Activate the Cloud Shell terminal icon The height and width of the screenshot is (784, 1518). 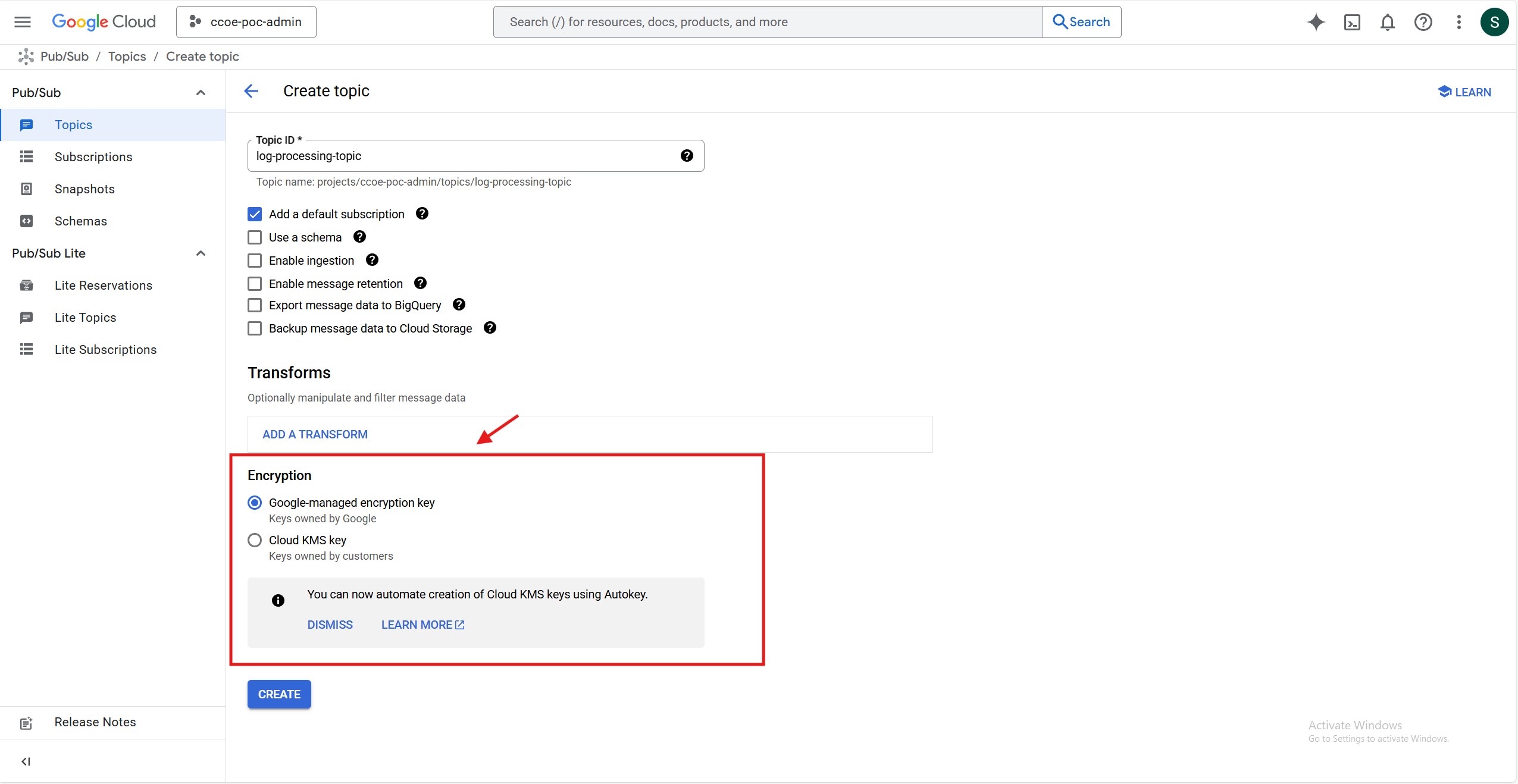click(x=1352, y=22)
